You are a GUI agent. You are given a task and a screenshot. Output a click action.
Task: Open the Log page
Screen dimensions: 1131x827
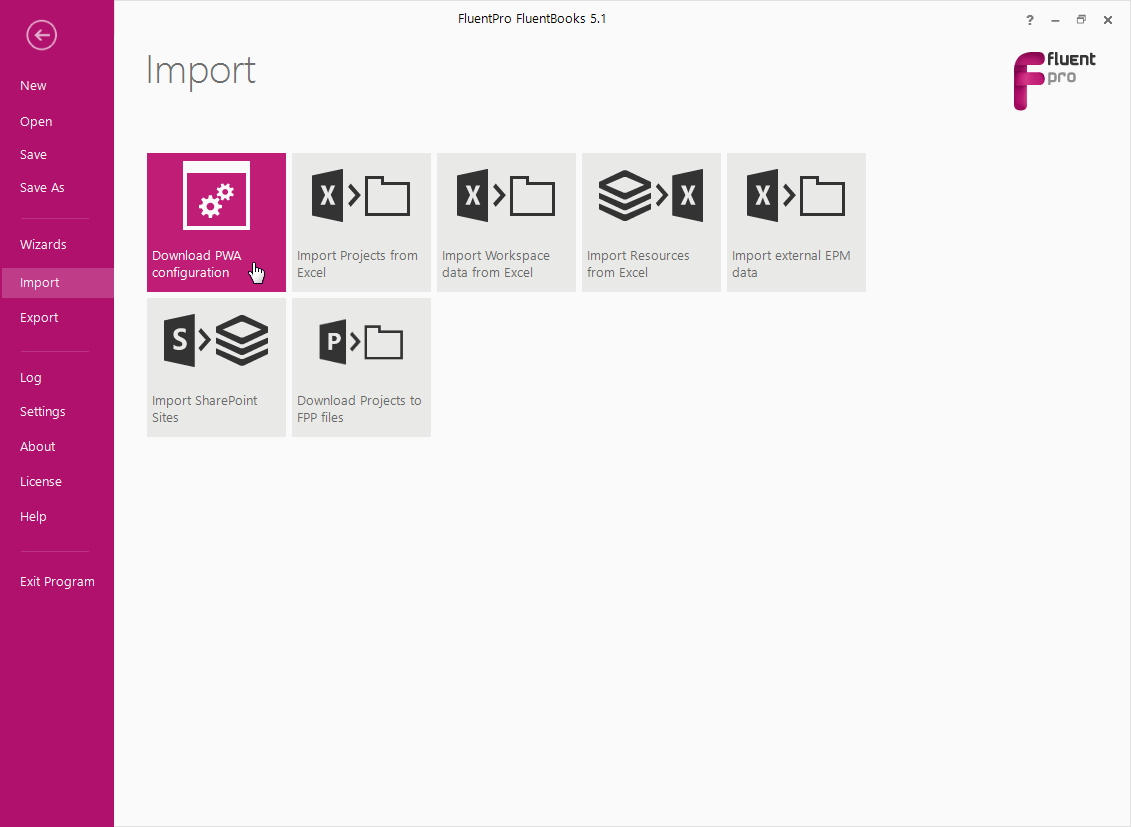pos(30,377)
